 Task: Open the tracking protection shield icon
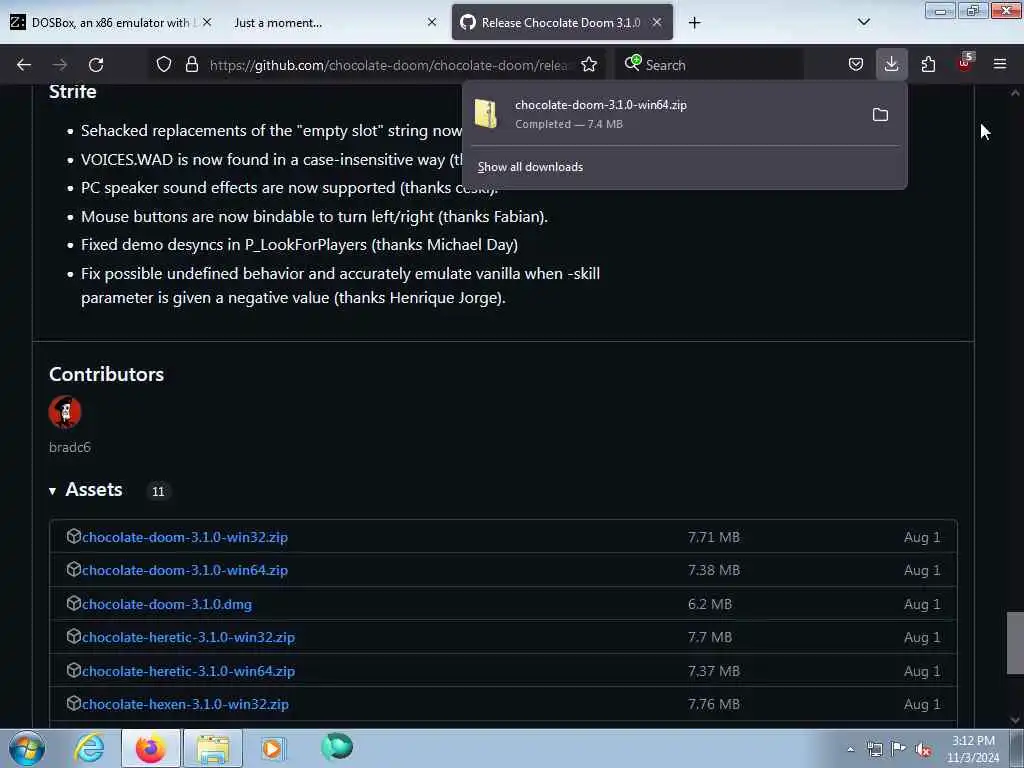pos(164,64)
